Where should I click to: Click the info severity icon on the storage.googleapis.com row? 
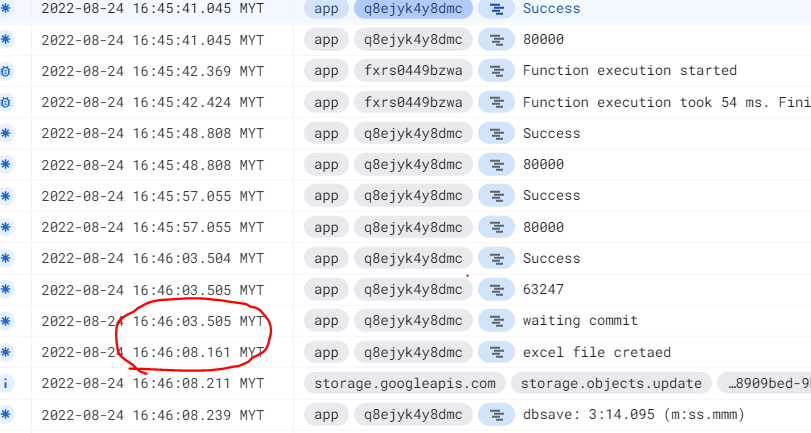click(6, 383)
